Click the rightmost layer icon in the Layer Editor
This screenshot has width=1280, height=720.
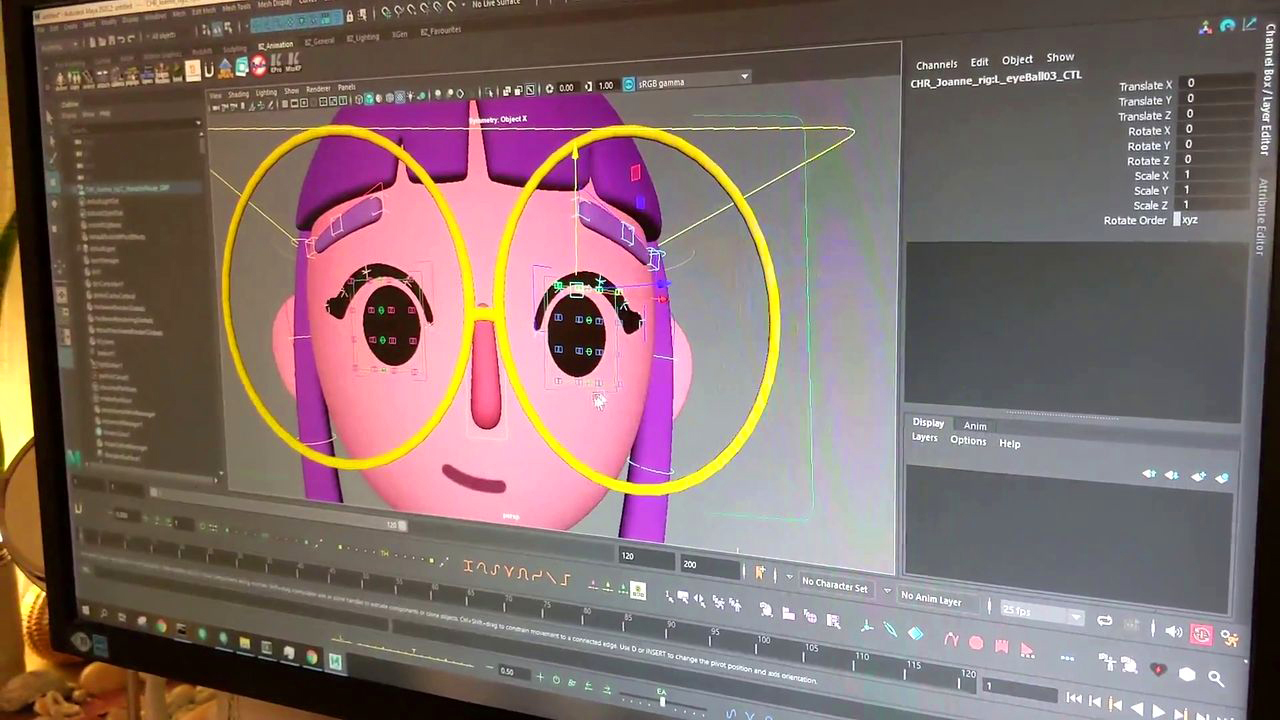[1222, 478]
